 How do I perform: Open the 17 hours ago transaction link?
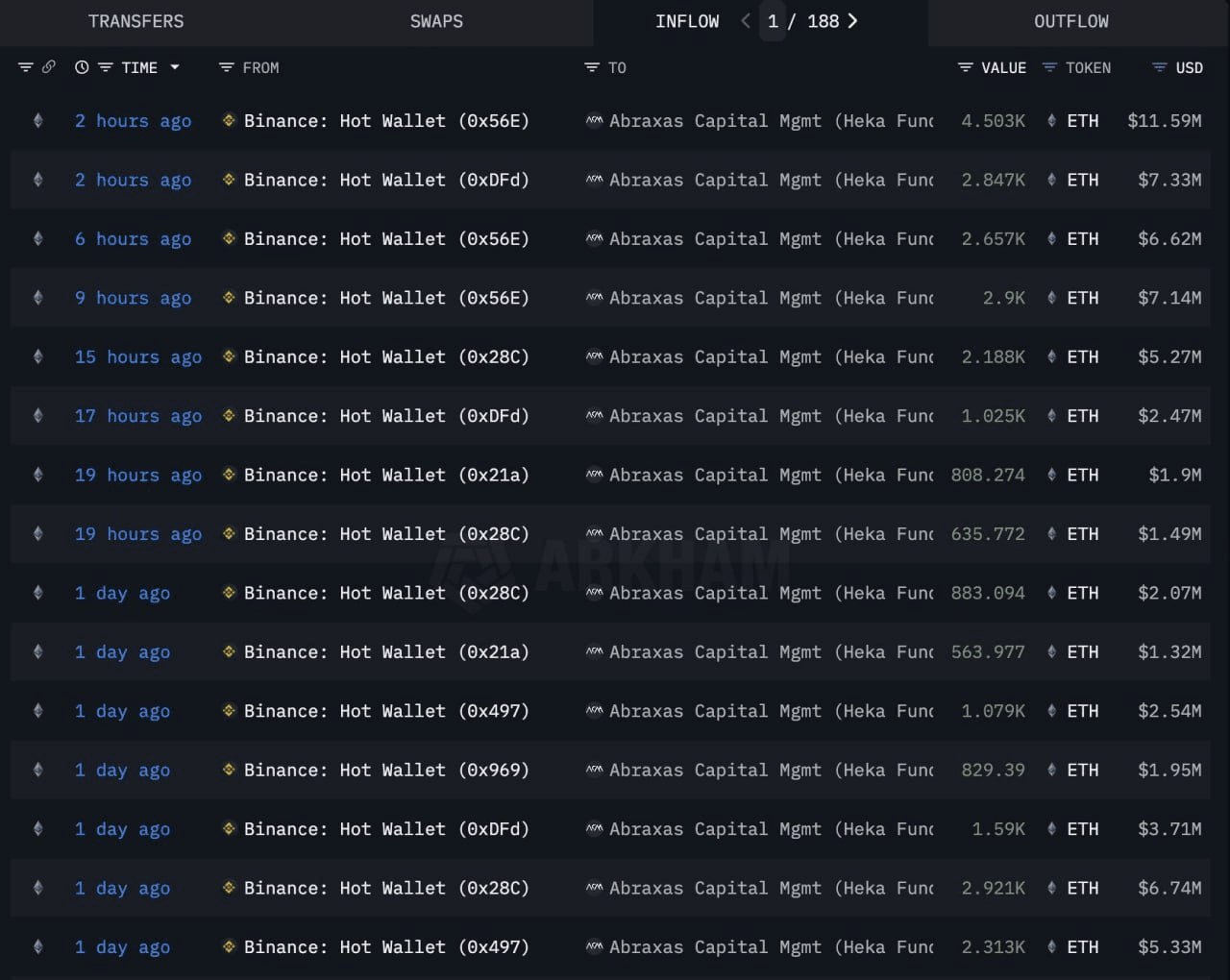pos(138,416)
